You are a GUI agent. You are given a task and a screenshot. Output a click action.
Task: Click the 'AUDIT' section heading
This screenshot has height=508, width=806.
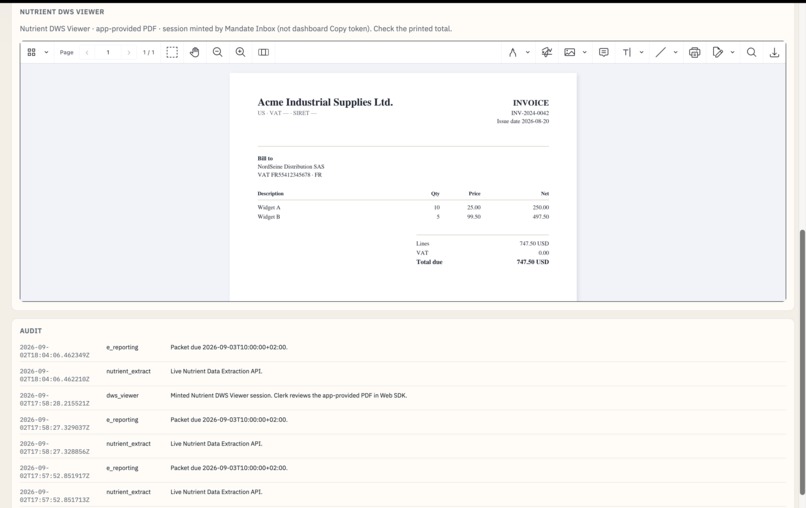point(31,331)
